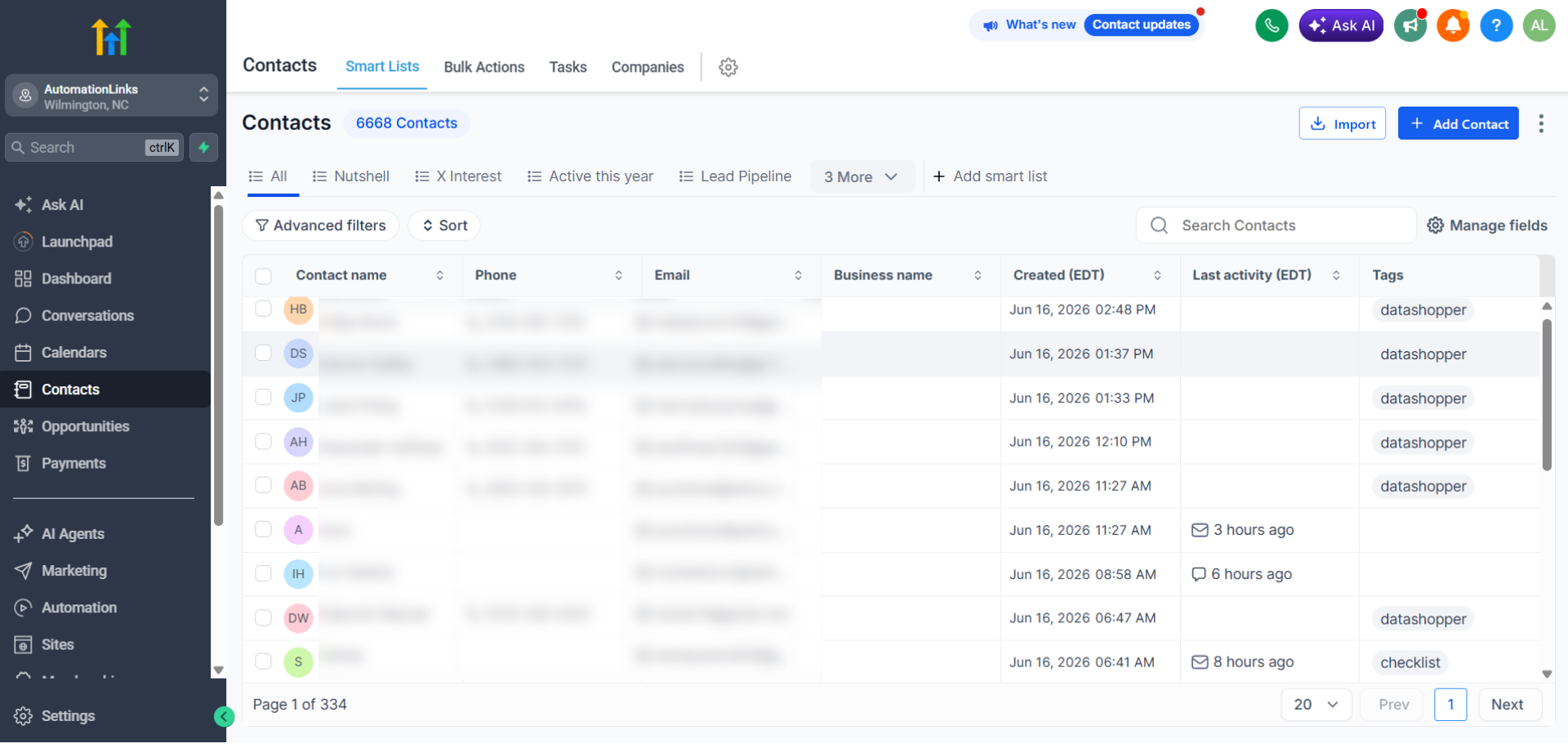Click the sidebar Search box

[94, 148]
